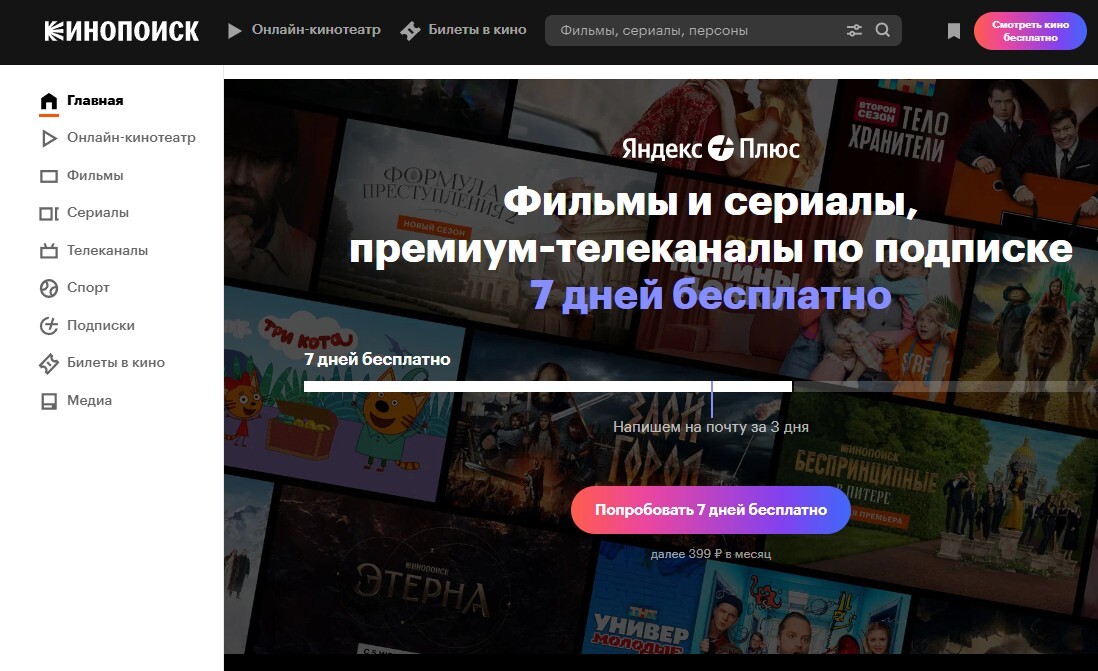Screen dimensions: 1098x671
Task: Click the 'Фильмы и сериалы,' headline text
Action: 711,202
